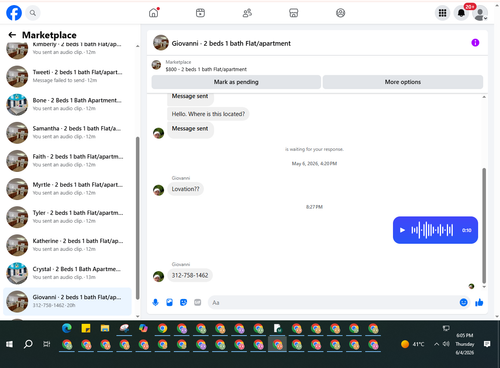Open Kimberly conversation in list
Screen dimensions: 500x368
(67, 49)
